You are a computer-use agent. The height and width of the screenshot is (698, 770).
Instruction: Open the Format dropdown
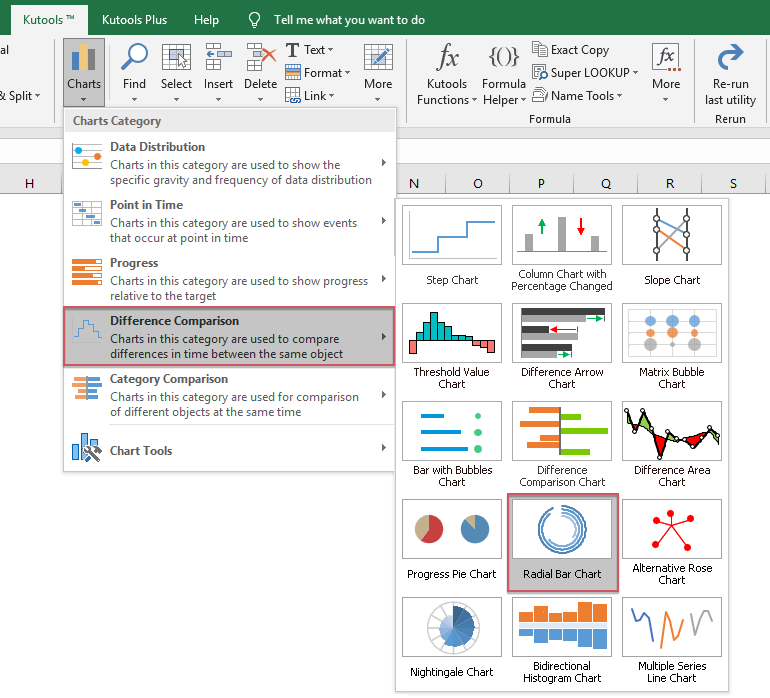[x=318, y=73]
